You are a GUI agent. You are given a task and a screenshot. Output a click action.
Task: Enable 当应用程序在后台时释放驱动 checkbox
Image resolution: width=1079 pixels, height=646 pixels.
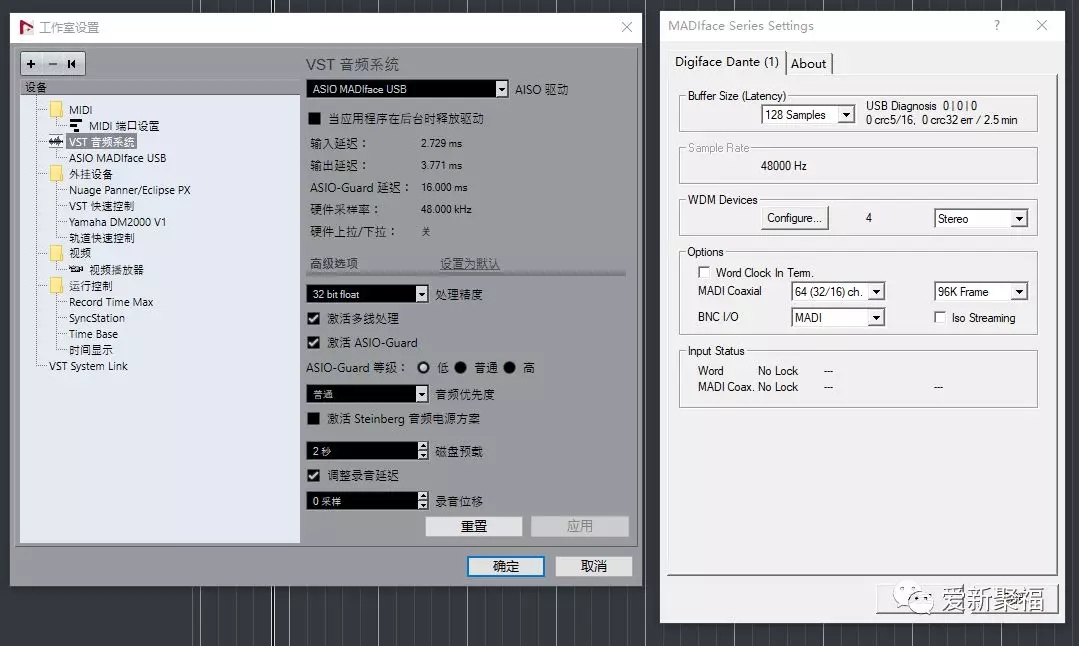point(314,118)
